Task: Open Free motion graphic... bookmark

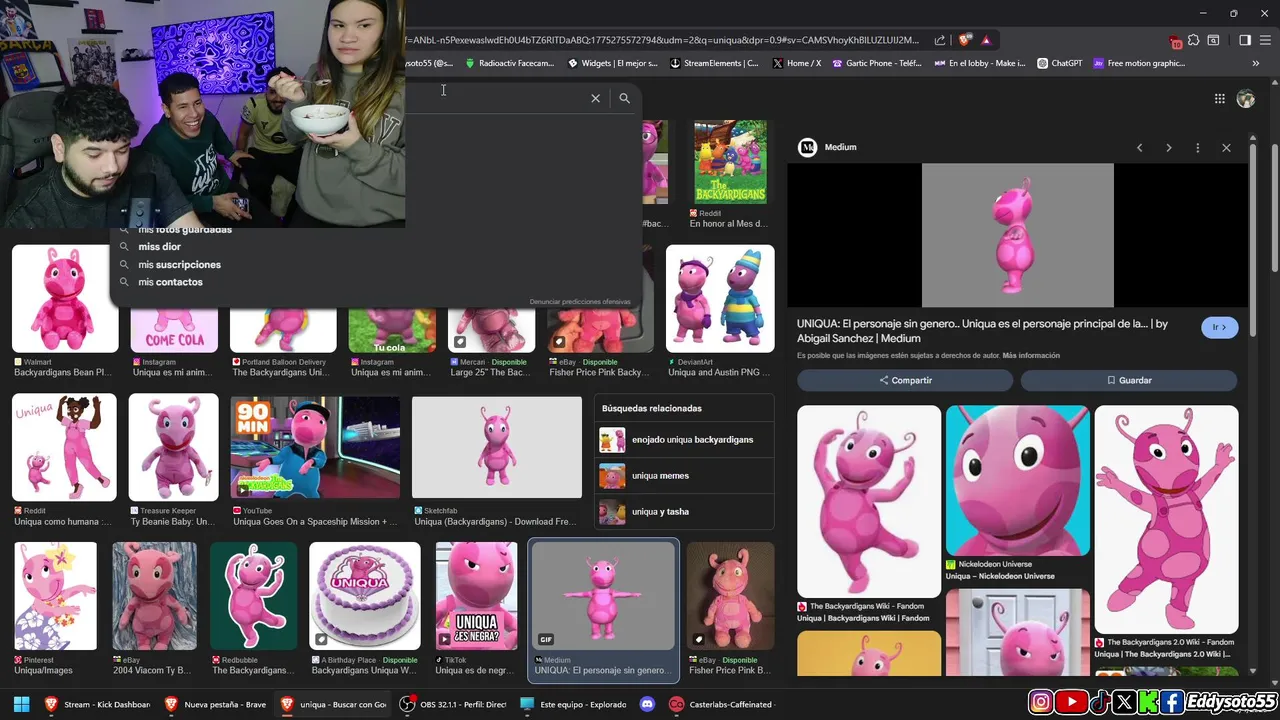Action: 1138,63
